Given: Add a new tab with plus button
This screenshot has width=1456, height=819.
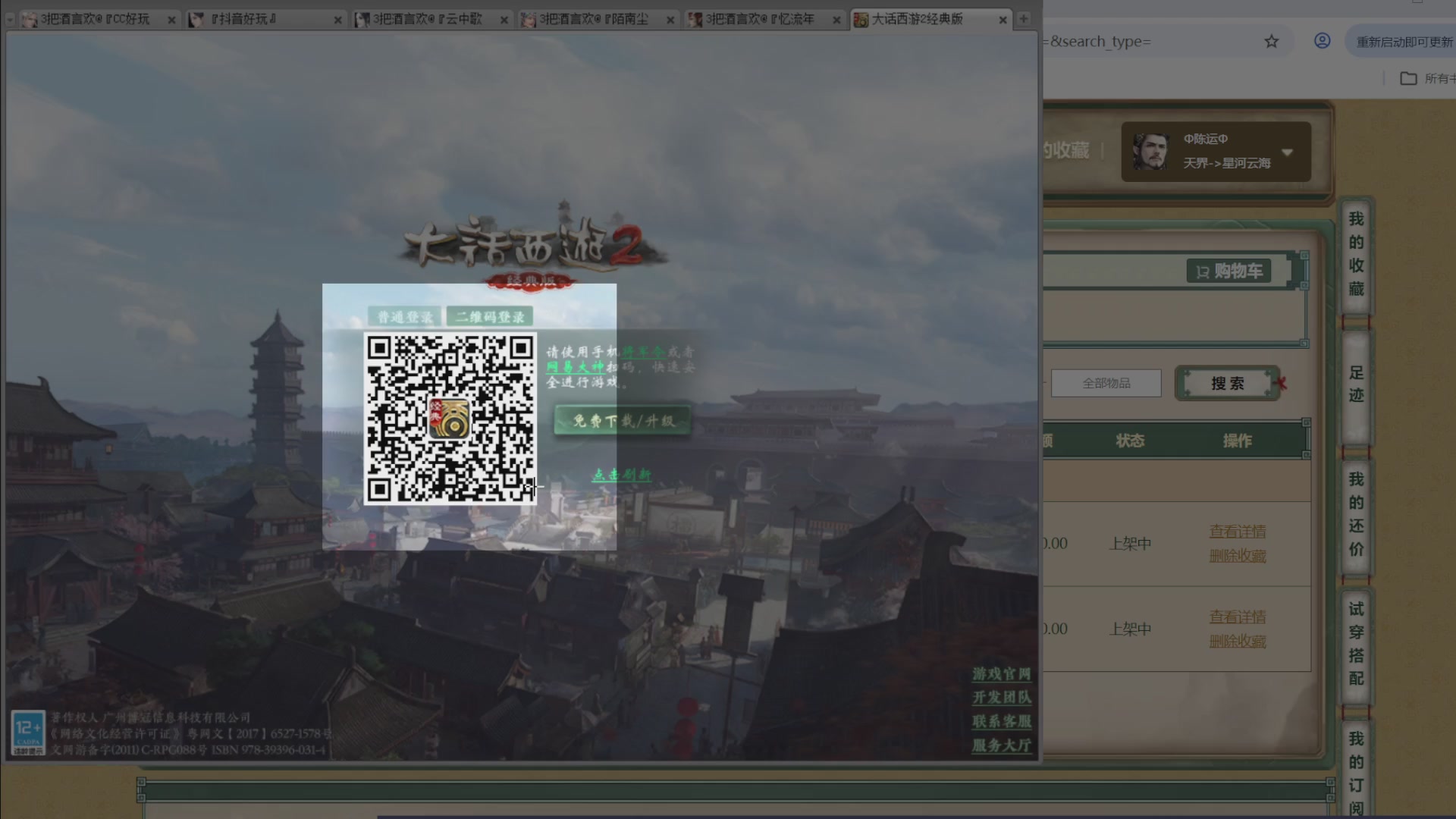Looking at the screenshot, I should tap(1024, 19).
